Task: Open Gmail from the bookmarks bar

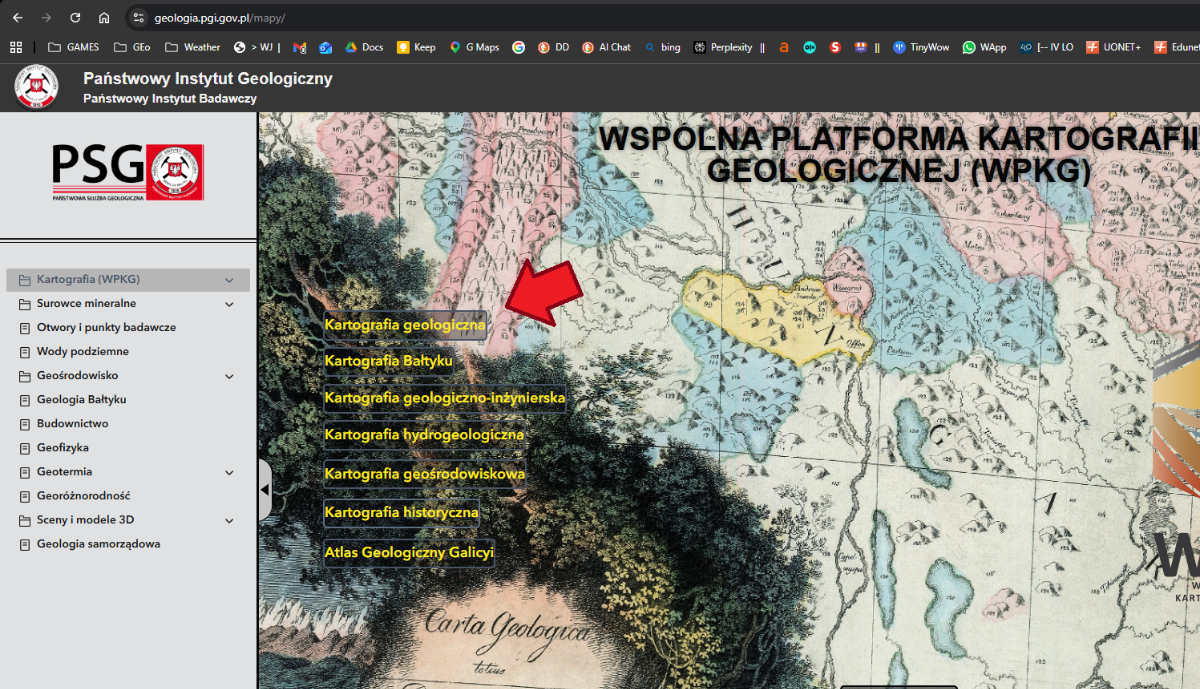Action: click(x=299, y=47)
